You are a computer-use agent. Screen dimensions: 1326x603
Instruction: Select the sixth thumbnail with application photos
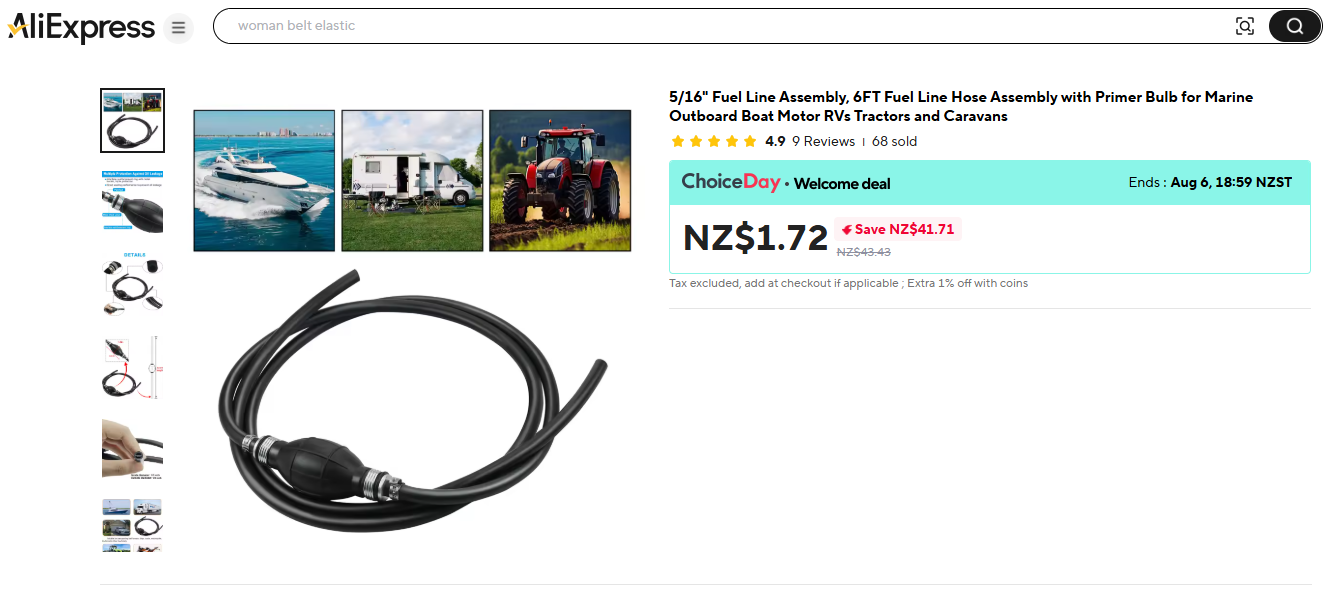[x=132, y=525]
